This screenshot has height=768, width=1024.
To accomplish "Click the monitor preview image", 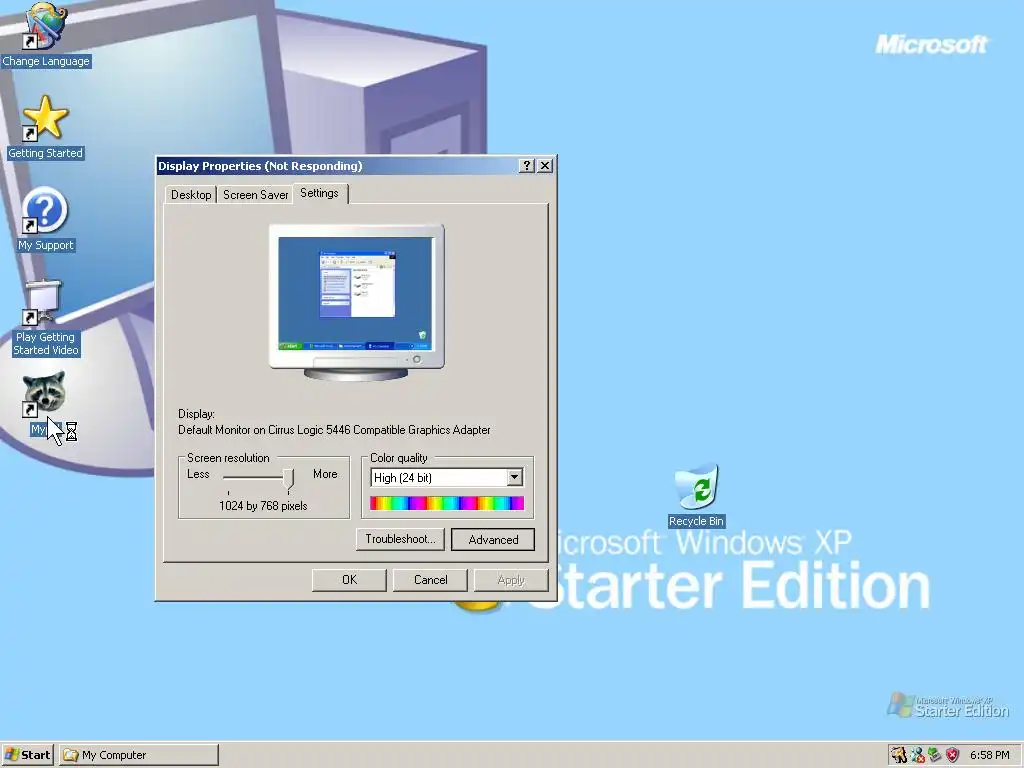I will click(357, 302).
